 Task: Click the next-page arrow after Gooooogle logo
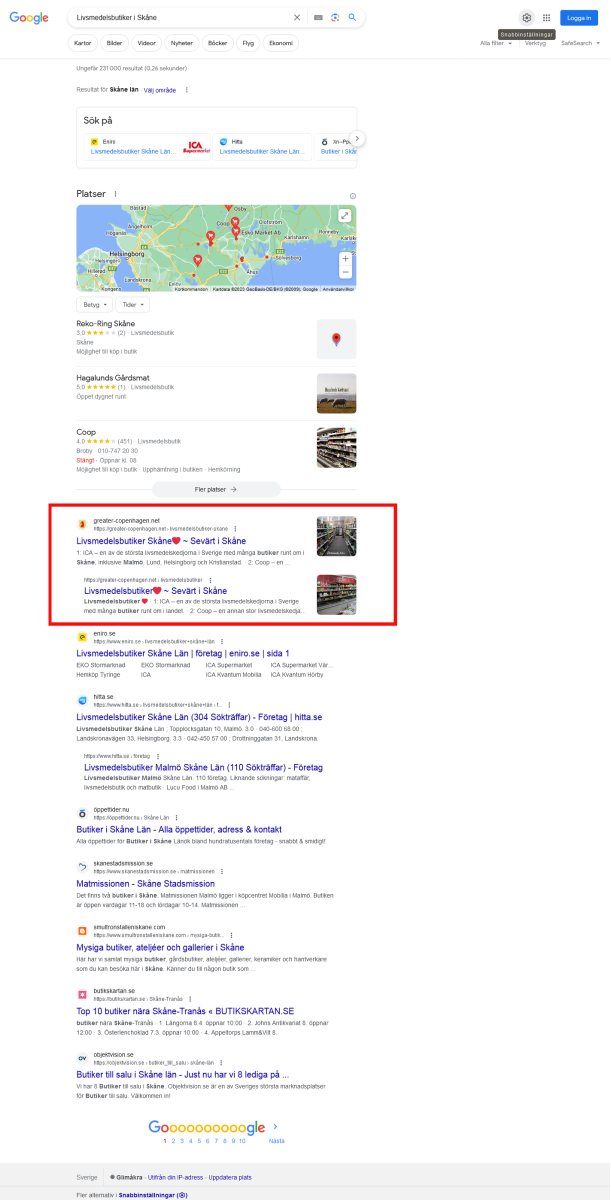point(275,1126)
